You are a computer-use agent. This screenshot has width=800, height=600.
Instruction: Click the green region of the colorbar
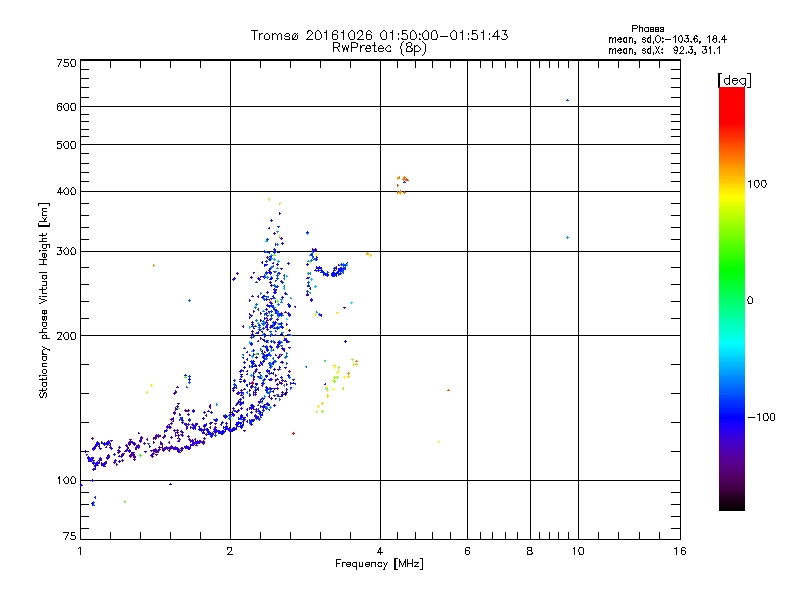(732, 270)
